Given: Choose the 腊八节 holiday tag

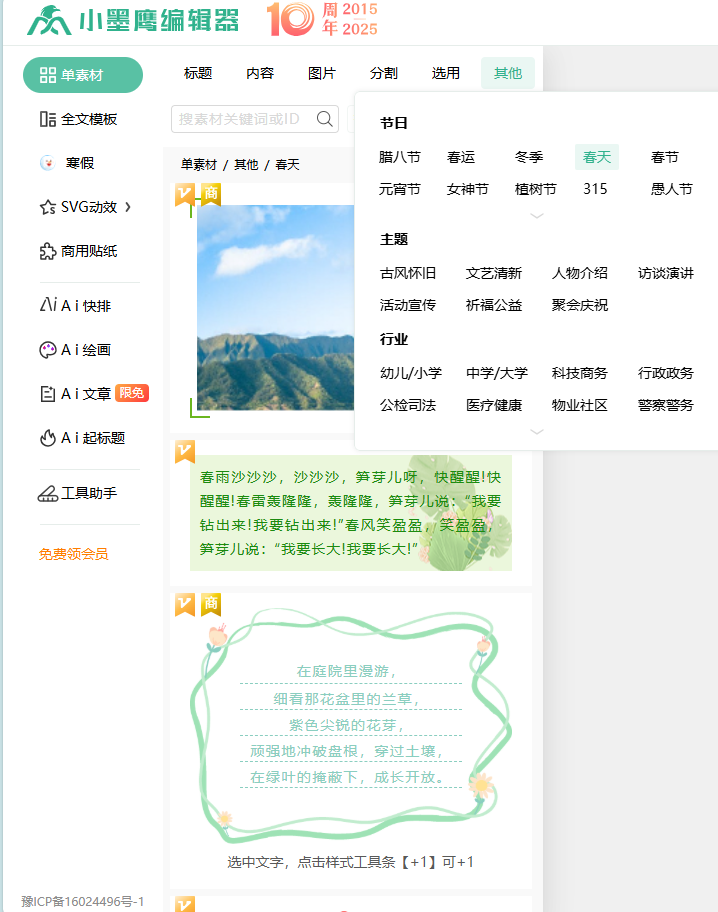Looking at the screenshot, I should [400, 157].
